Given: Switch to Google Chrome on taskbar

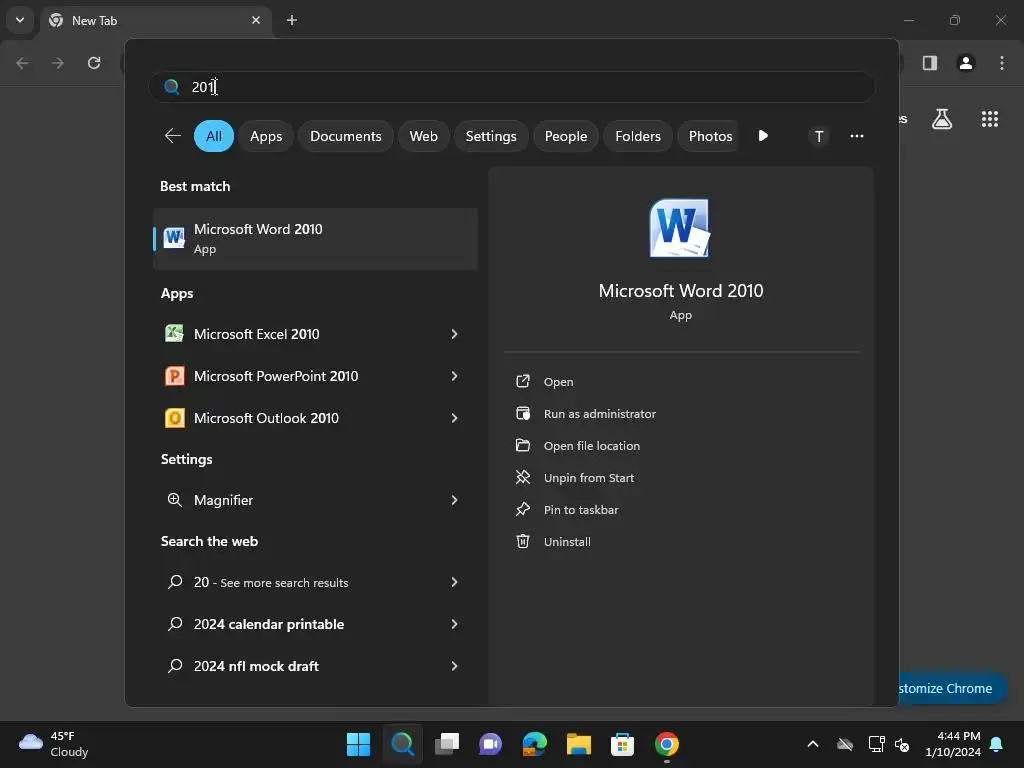Looking at the screenshot, I should 667,744.
